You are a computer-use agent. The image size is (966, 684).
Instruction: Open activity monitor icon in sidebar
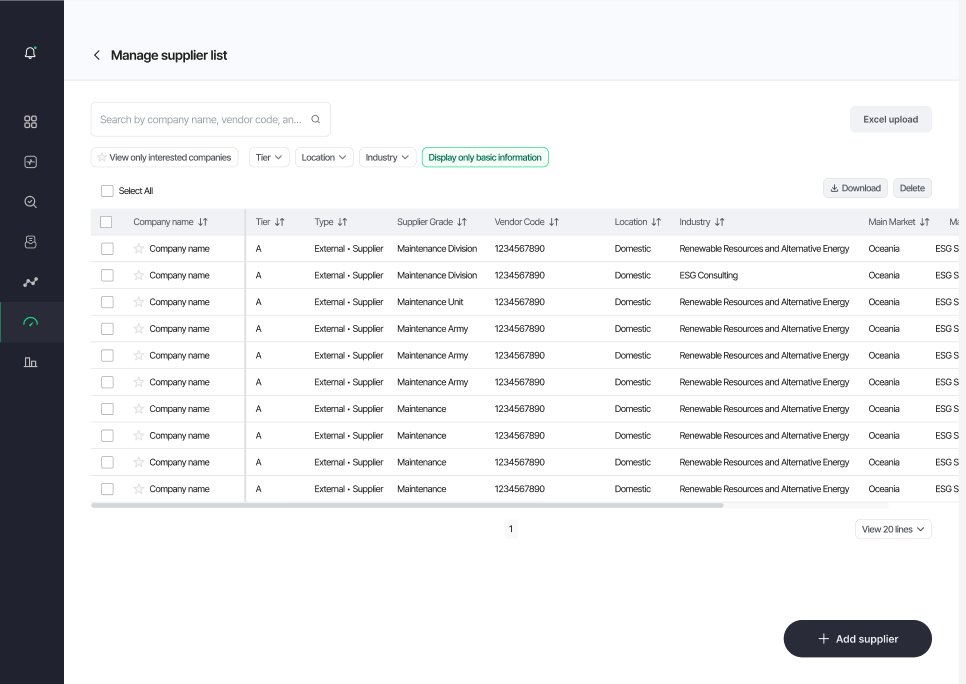click(x=30, y=162)
